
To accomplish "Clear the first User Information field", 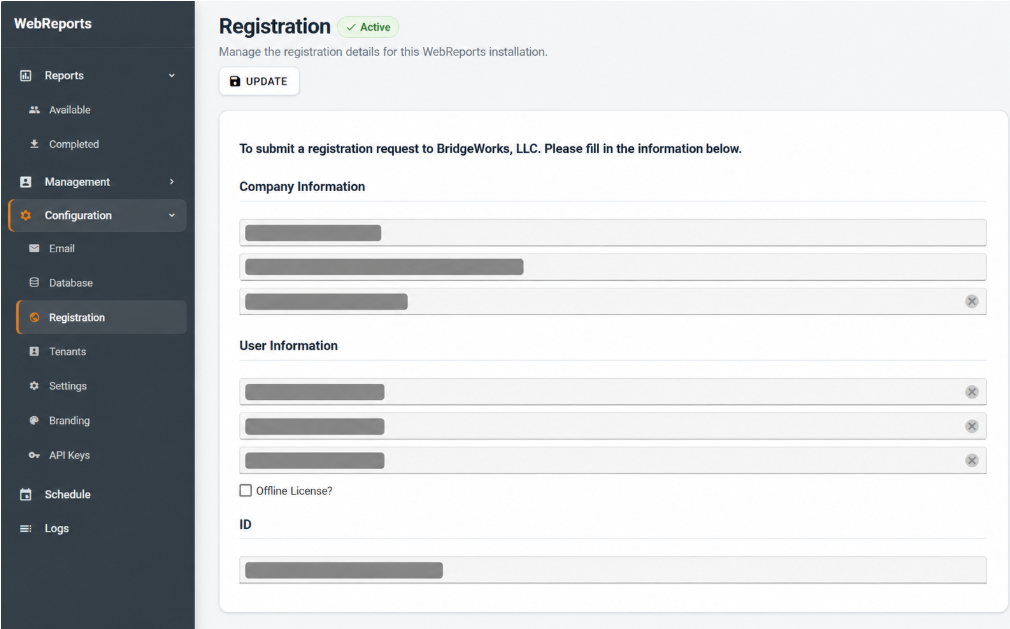I will [x=971, y=391].
